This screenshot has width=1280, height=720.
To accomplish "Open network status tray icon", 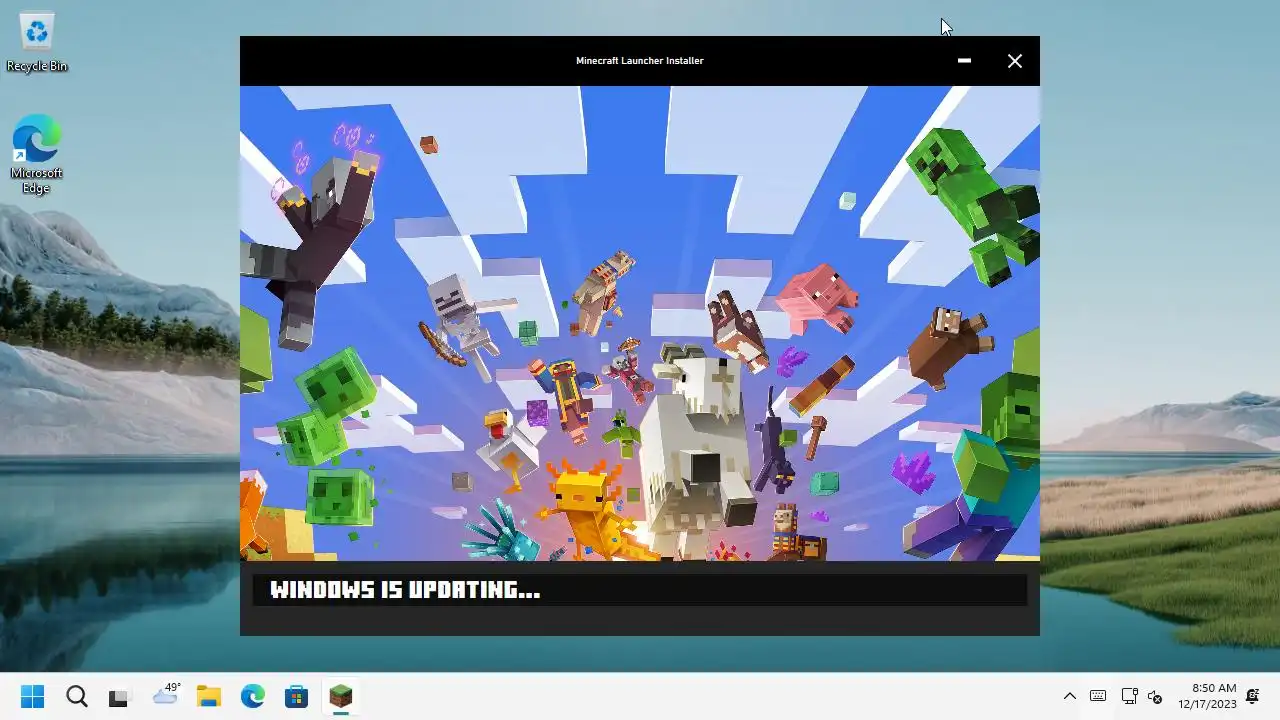I will point(1129,696).
